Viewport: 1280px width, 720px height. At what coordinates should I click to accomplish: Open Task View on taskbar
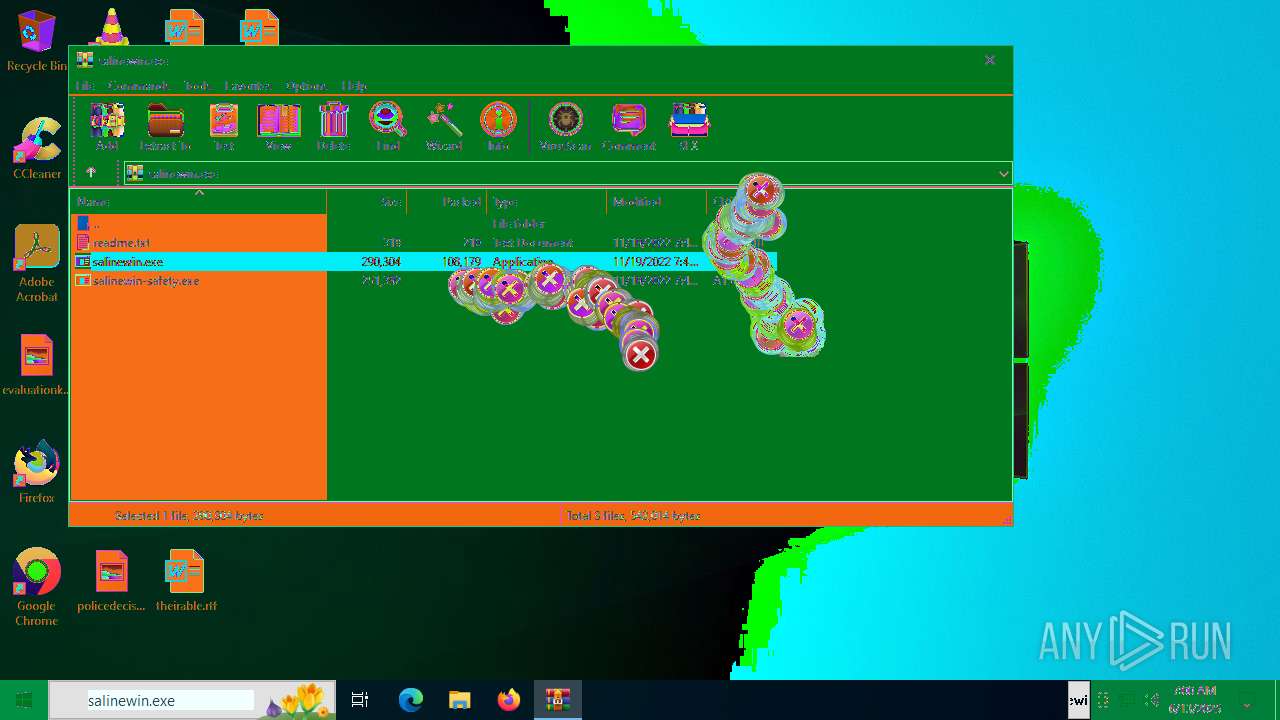pos(360,700)
